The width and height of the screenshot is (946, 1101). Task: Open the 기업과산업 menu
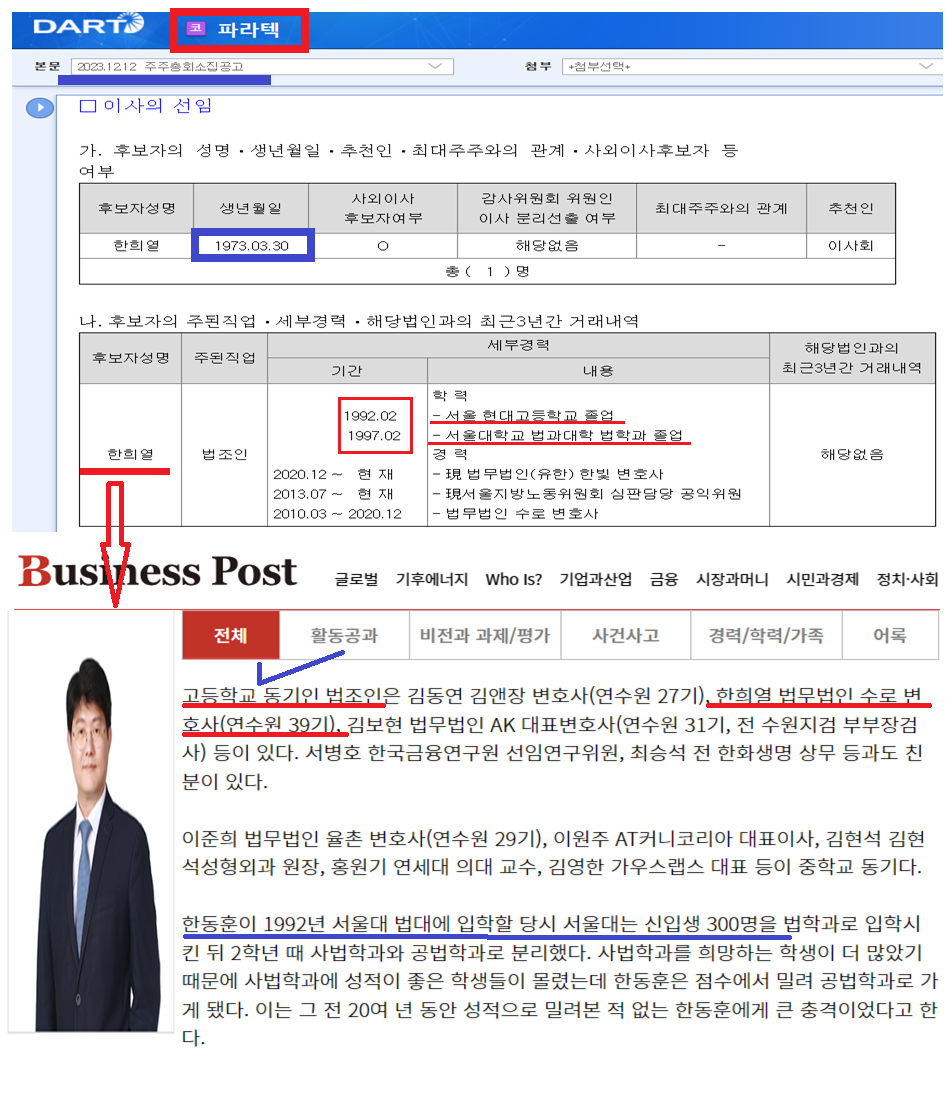596,579
